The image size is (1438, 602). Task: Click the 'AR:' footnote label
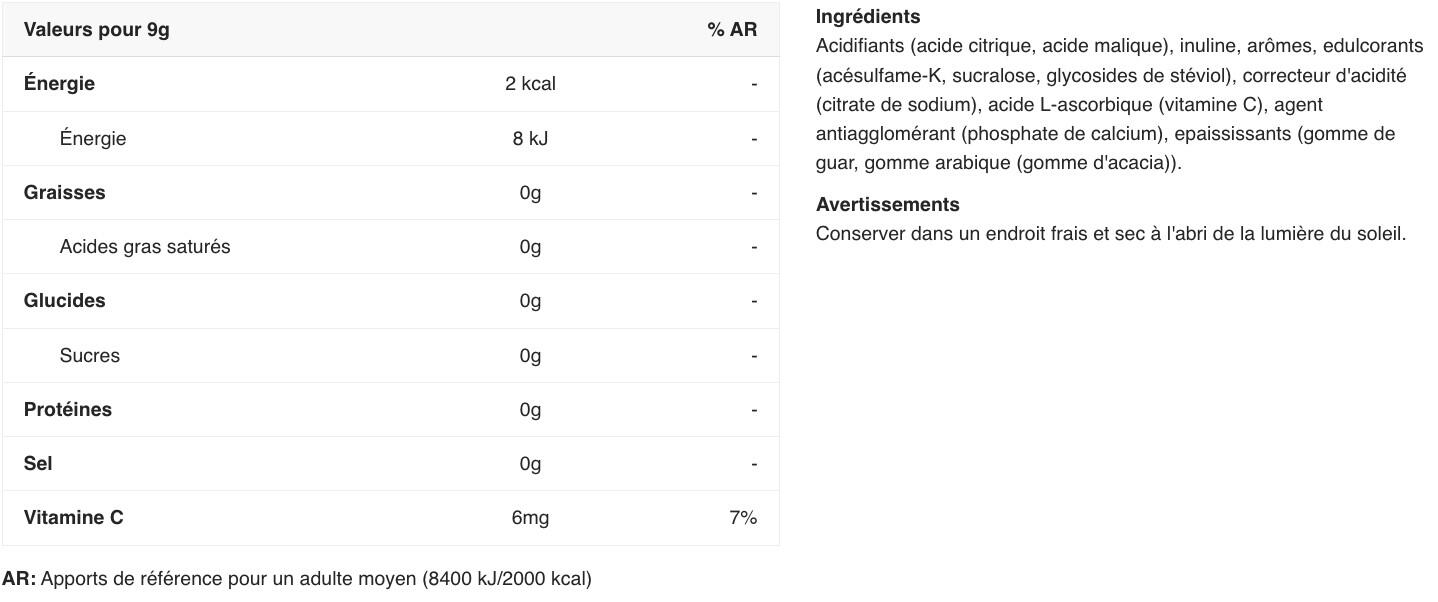coord(19,579)
